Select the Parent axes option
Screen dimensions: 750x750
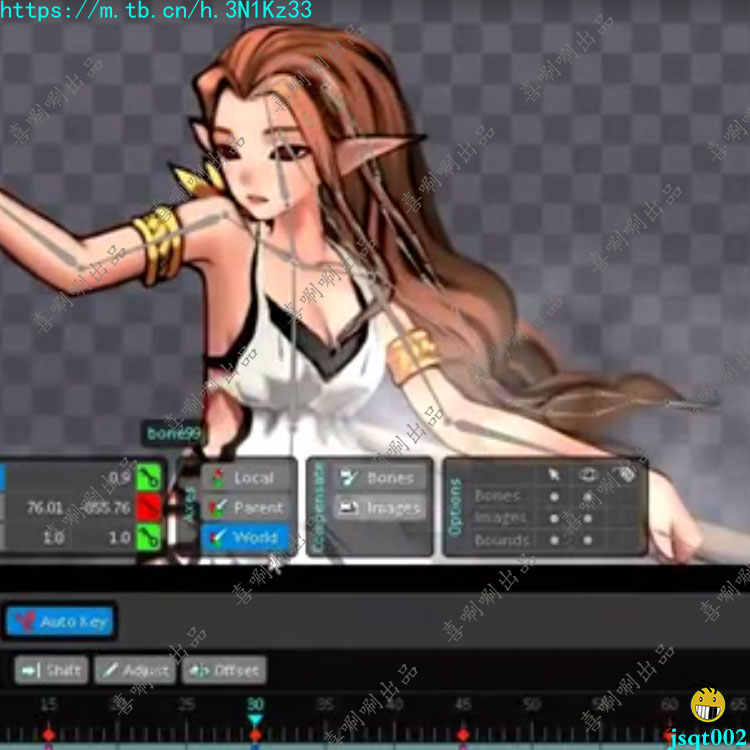246,507
